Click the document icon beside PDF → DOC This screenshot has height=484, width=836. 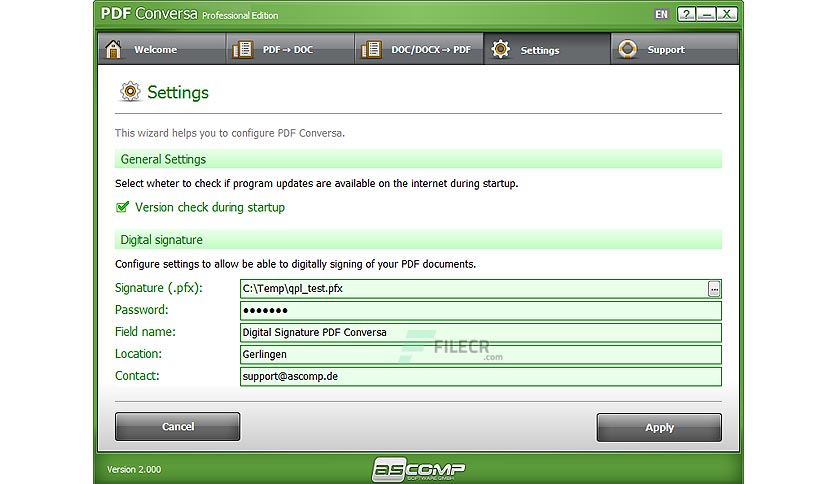click(243, 50)
